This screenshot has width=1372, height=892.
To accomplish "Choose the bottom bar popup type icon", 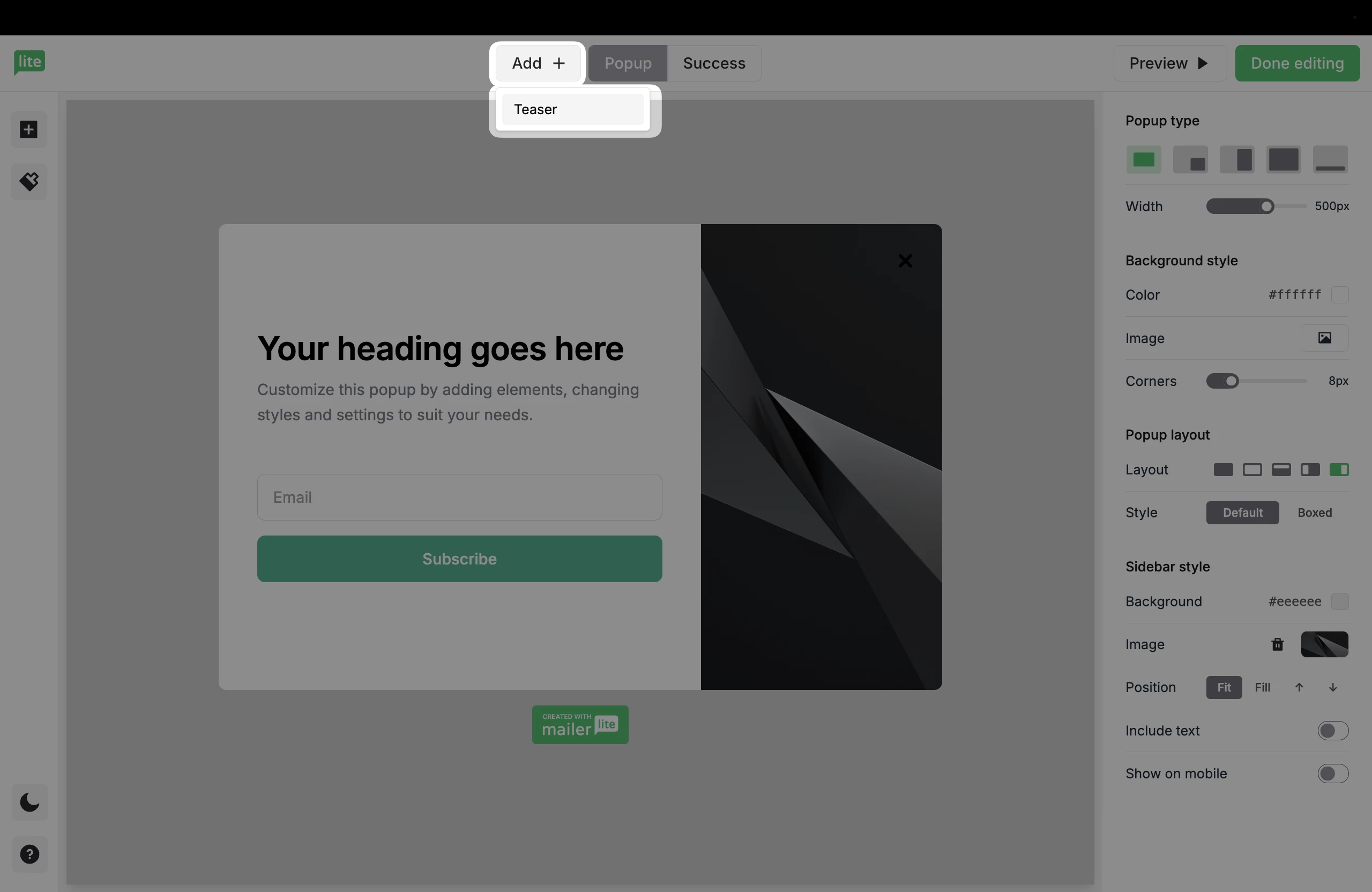I will pyautogui.click(x=1330, y=160).
